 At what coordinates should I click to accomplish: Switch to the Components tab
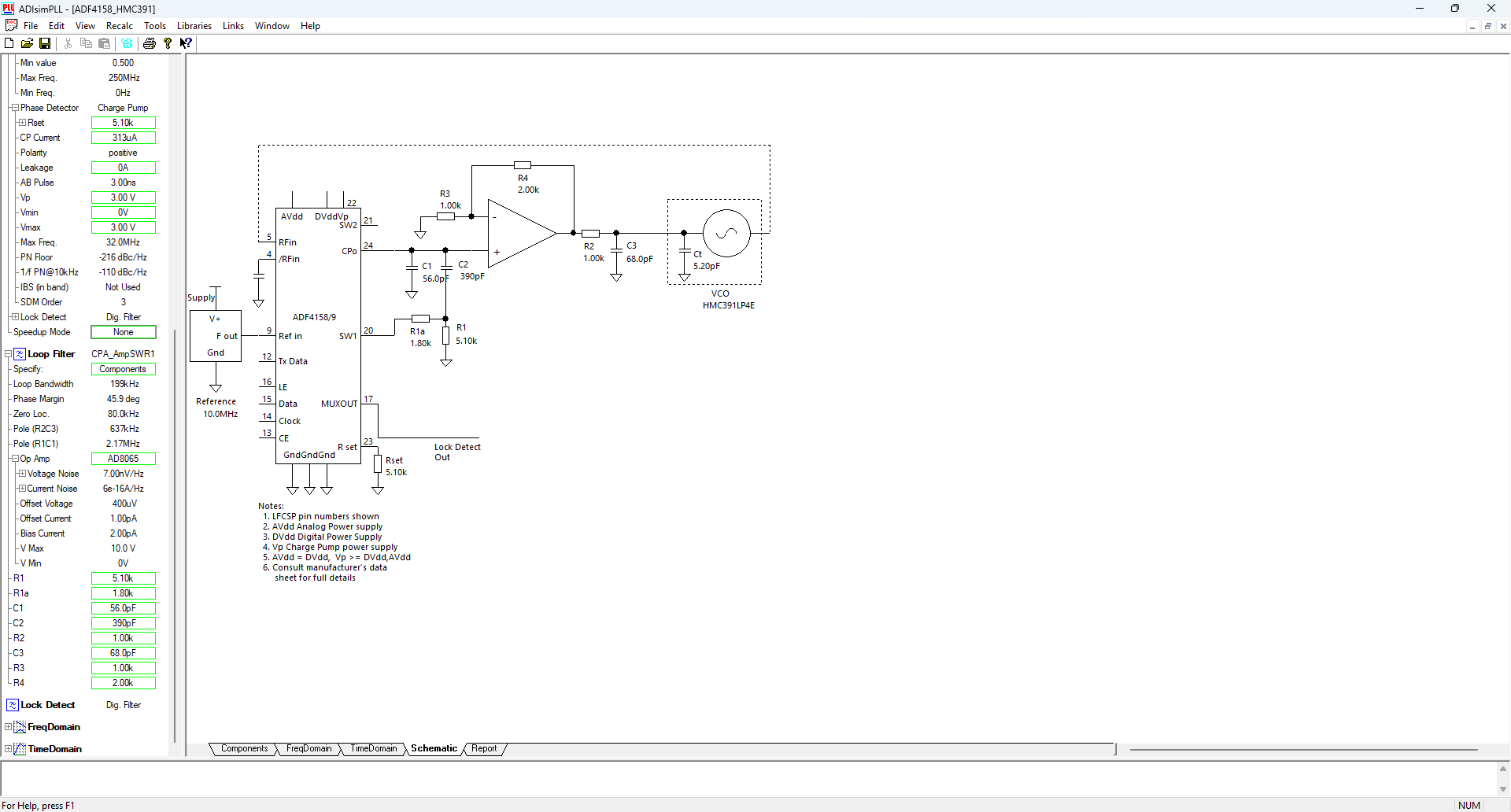coord(244,749)
